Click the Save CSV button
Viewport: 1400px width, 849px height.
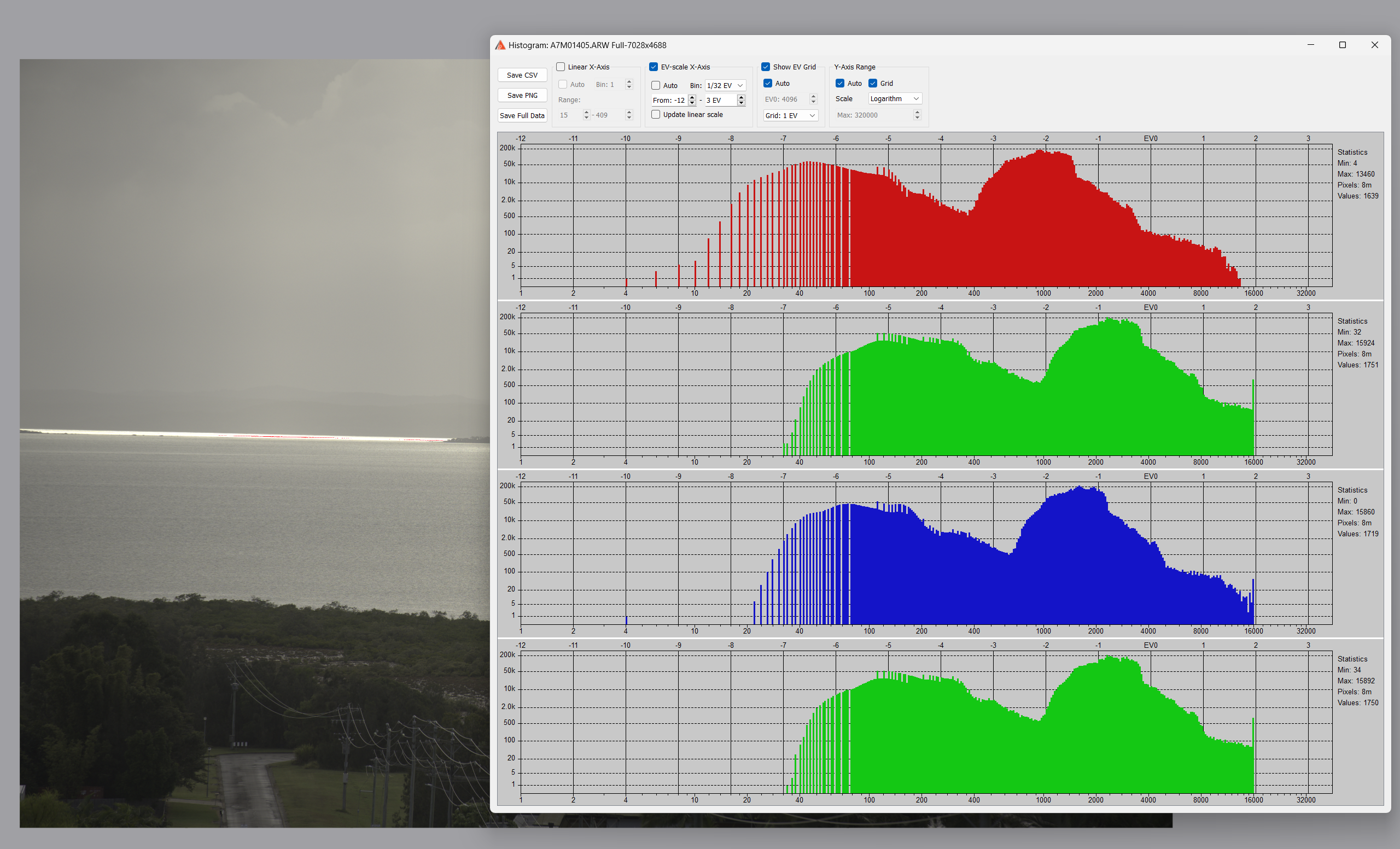[x=522, y=75]
